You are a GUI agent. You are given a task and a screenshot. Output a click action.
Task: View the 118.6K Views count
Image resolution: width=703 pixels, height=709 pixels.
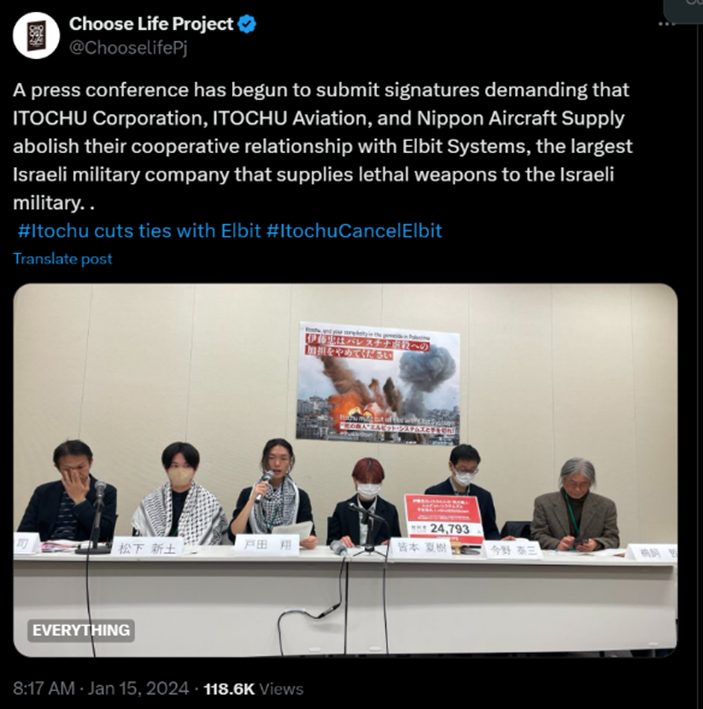[253, 689]
